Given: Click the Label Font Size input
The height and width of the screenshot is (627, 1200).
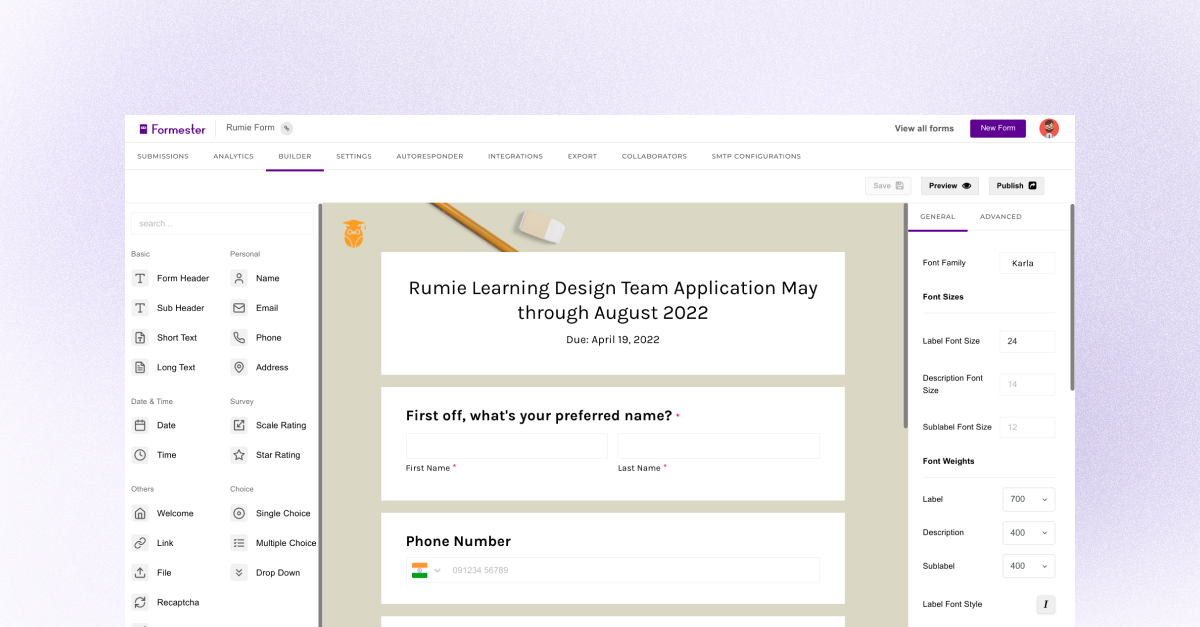Looking at the screenshot, I should point(1027,341).
